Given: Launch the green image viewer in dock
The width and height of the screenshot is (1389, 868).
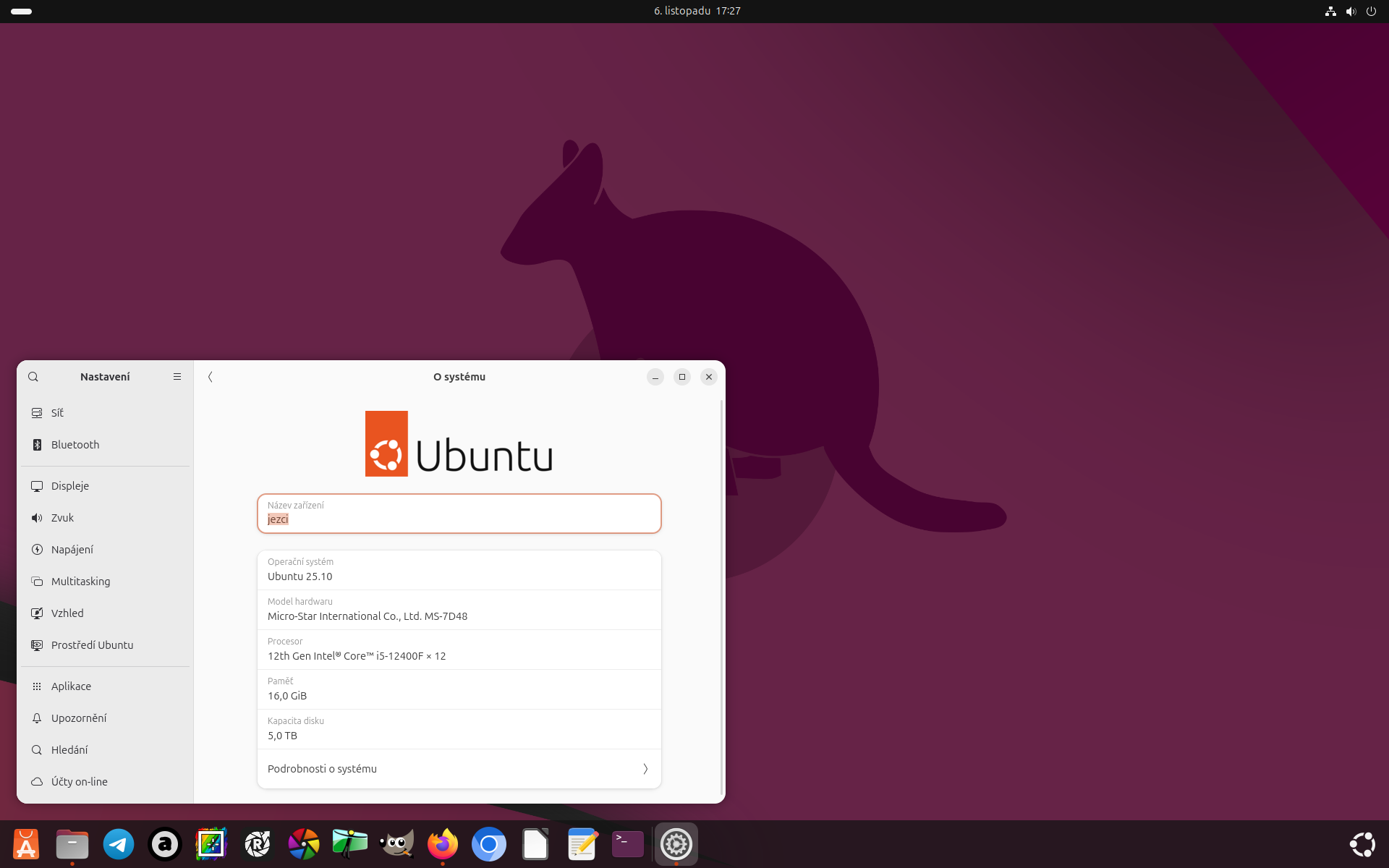Looking at the screenshot, I should point(350,844).
